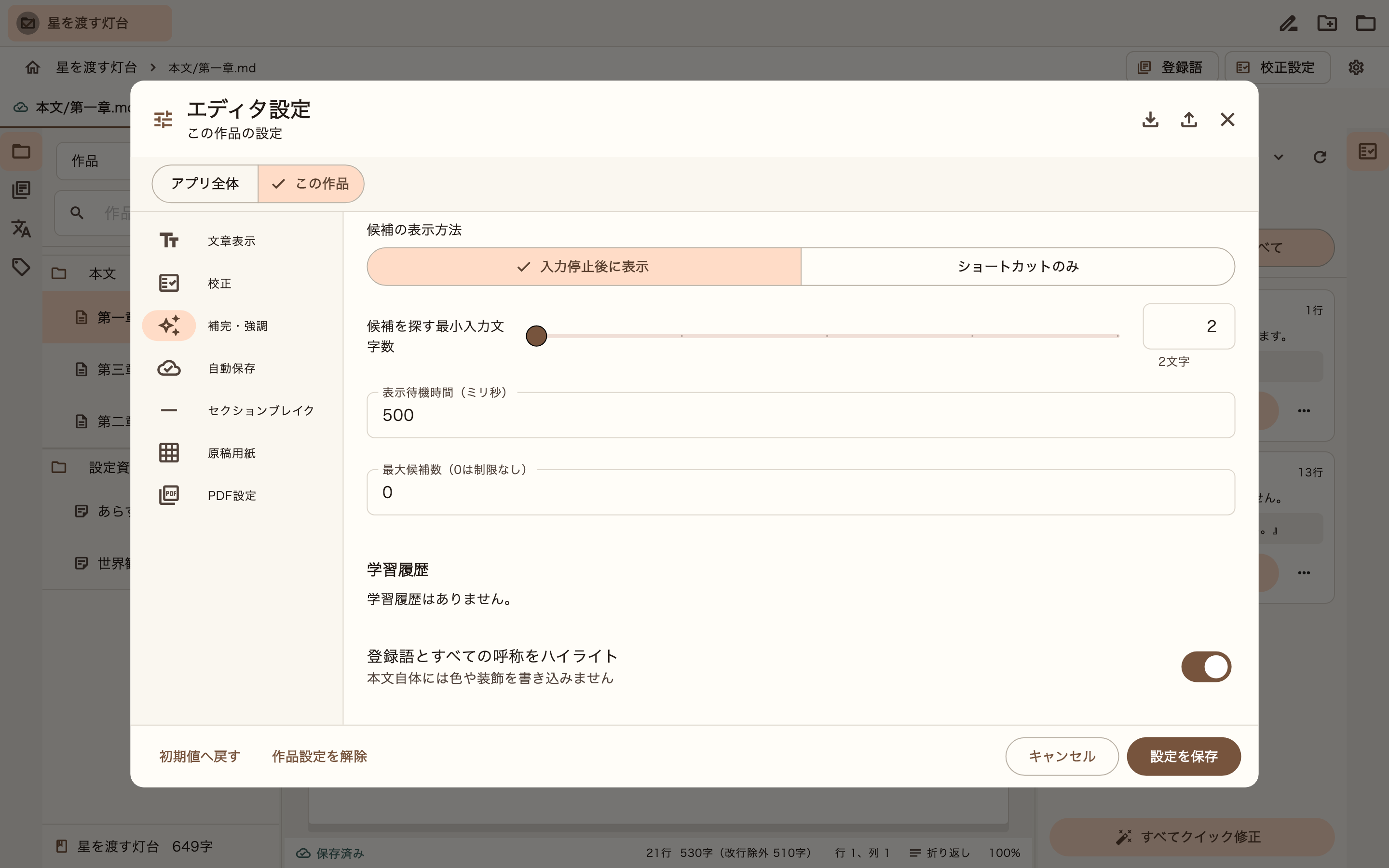Close the エディタ設定 dialog

click(1227, 120)
